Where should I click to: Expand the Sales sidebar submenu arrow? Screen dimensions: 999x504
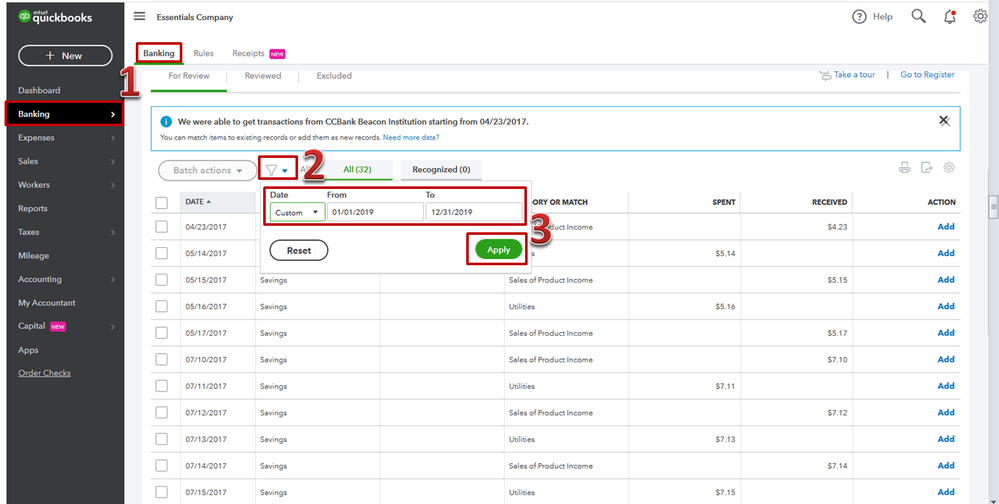click(x=113, y=162)
